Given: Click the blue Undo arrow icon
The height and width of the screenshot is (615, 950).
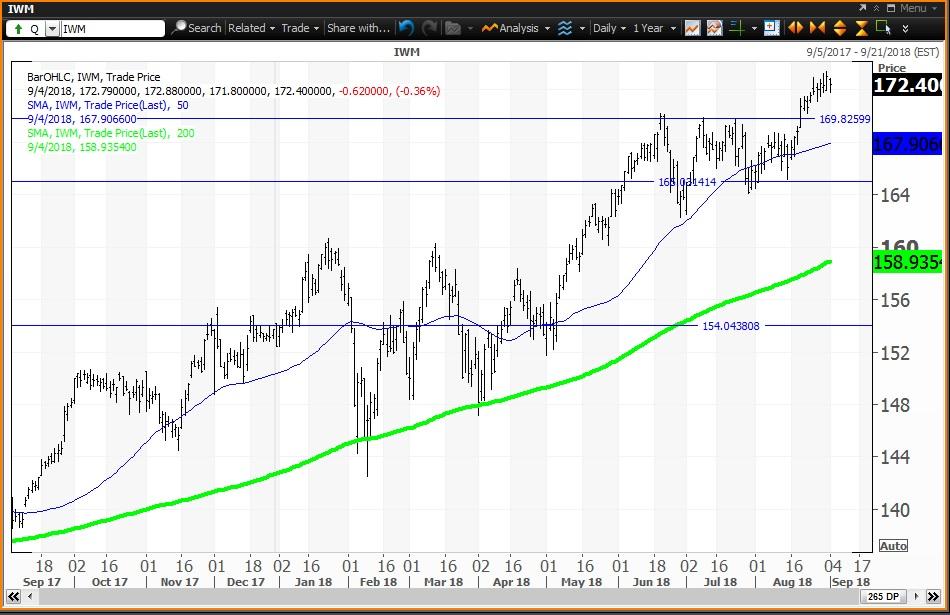Looking at the screenshot, I should [406, 28].
